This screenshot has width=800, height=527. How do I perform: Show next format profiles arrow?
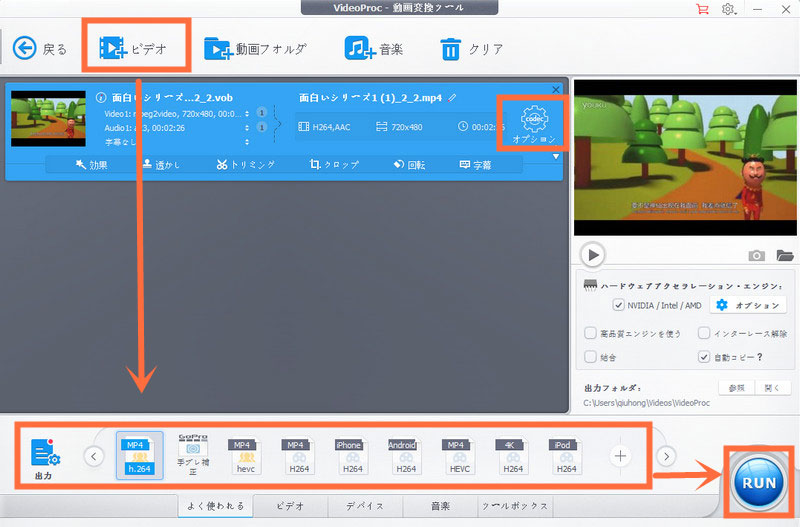click(666, 456)
